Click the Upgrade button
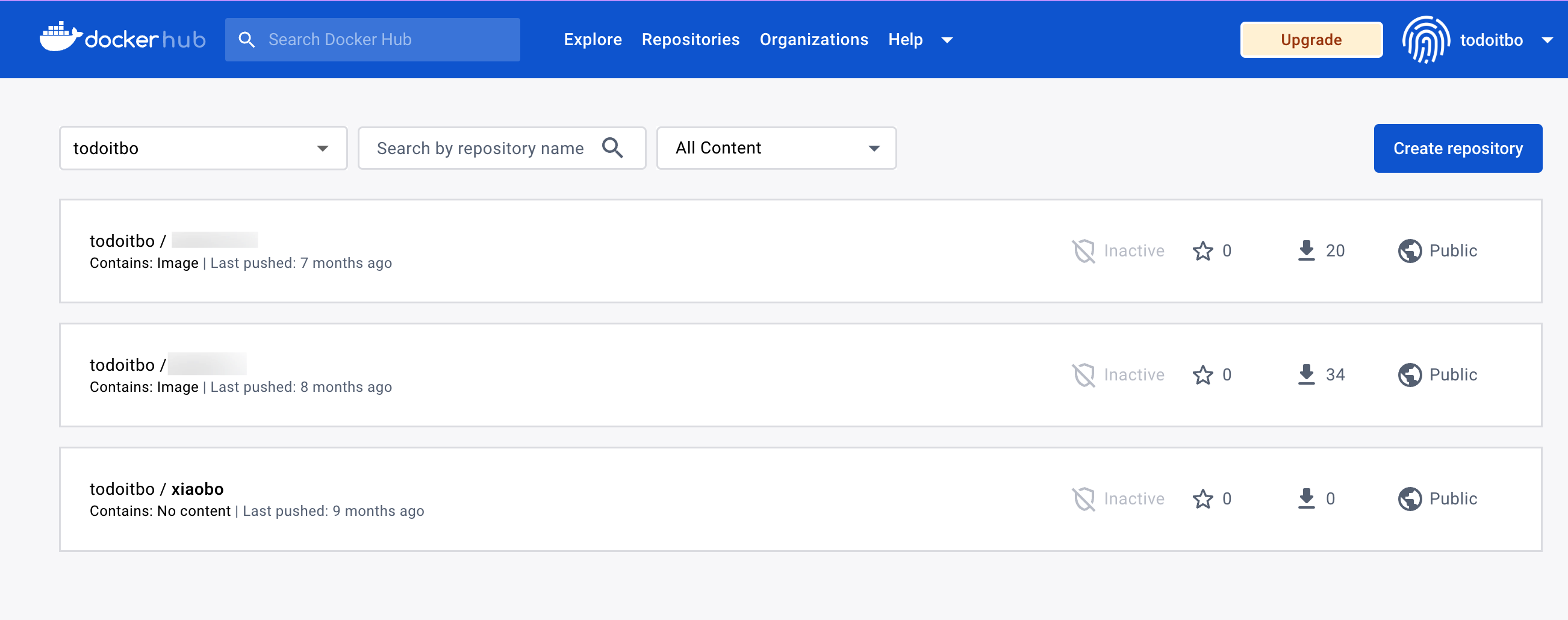Screen dimensions: 1568x620 click(x=1311, y=39)
